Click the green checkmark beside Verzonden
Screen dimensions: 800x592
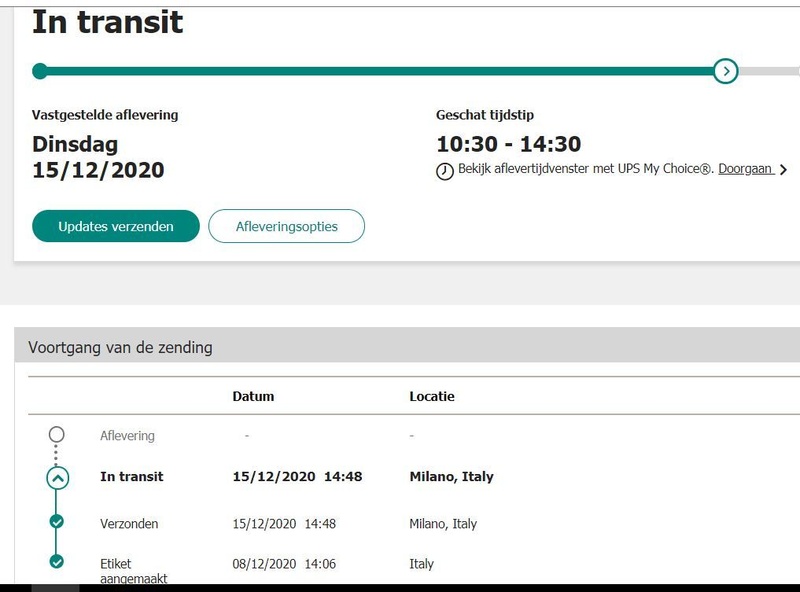pos(56,521)
